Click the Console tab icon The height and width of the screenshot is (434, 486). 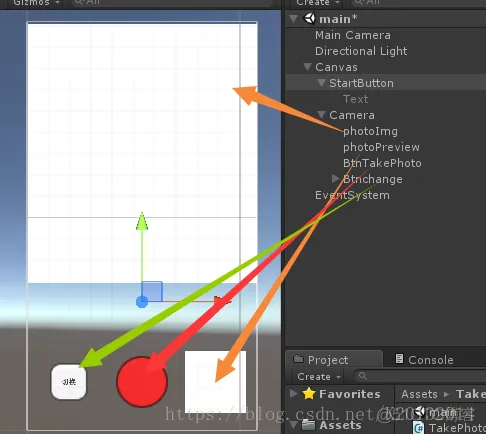399,359
